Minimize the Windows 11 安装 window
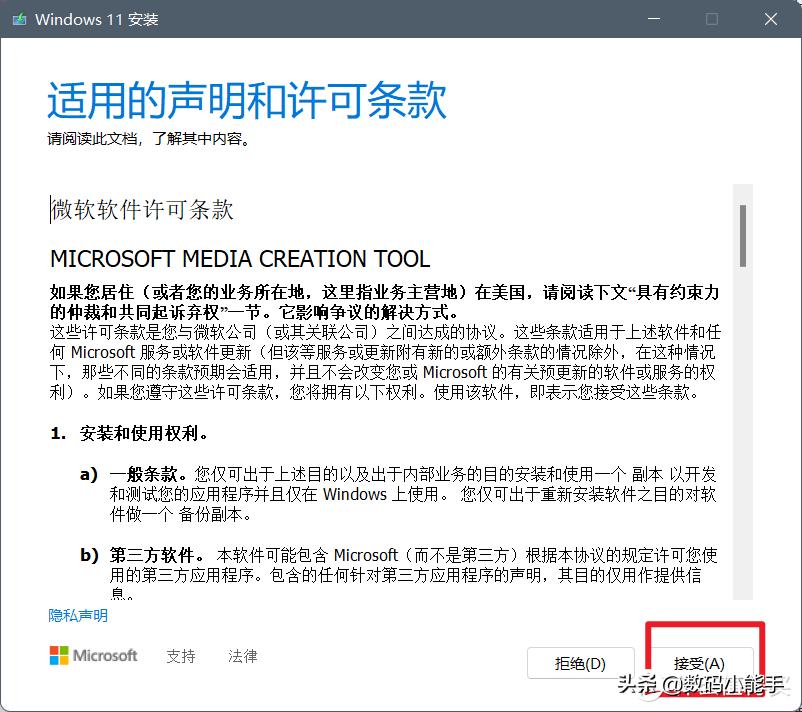Image resolution: width=802 pixels, height=712 pixels. 653,19
